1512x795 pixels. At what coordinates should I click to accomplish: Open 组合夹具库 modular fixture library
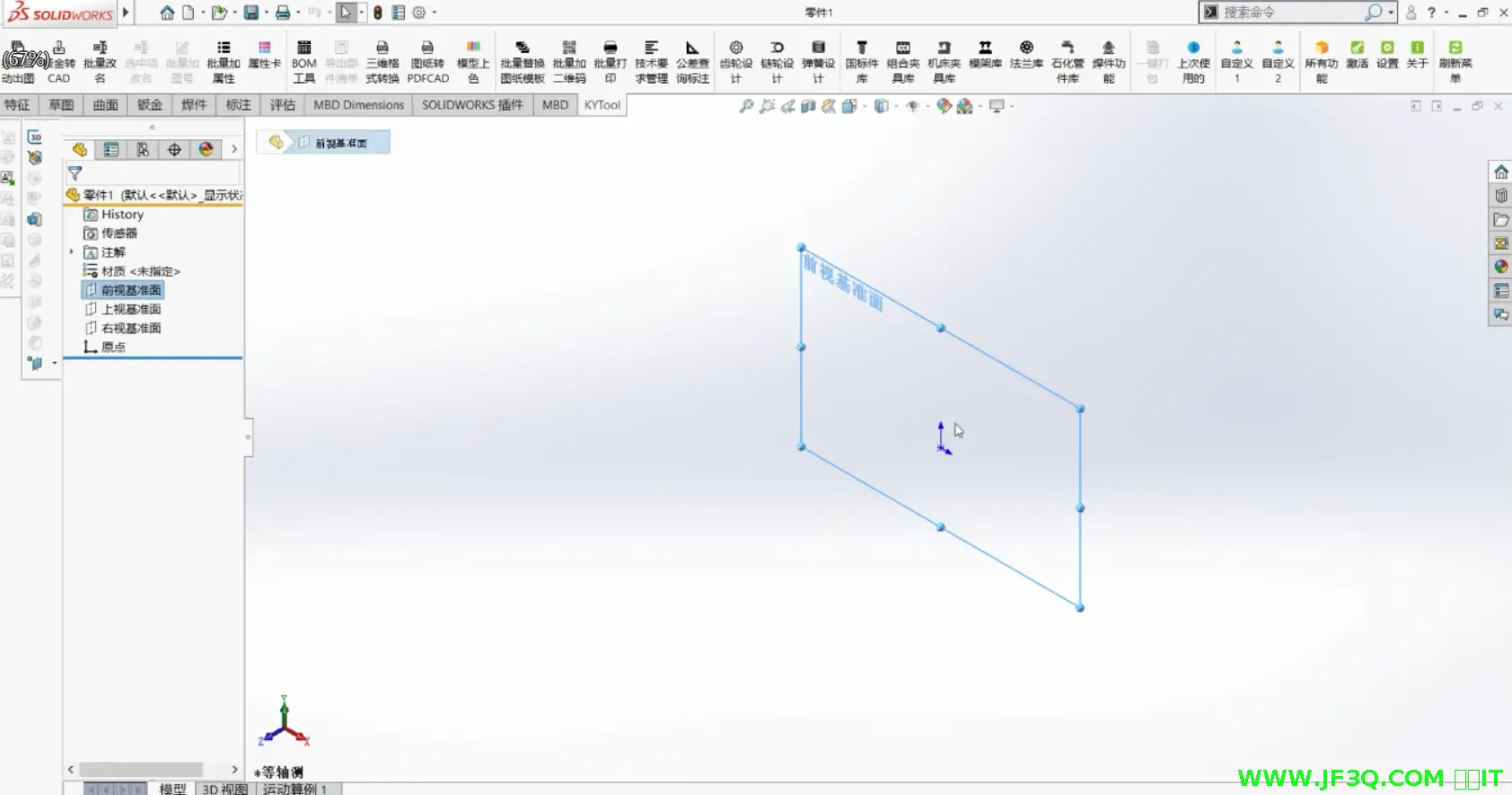tap(903, 61)
